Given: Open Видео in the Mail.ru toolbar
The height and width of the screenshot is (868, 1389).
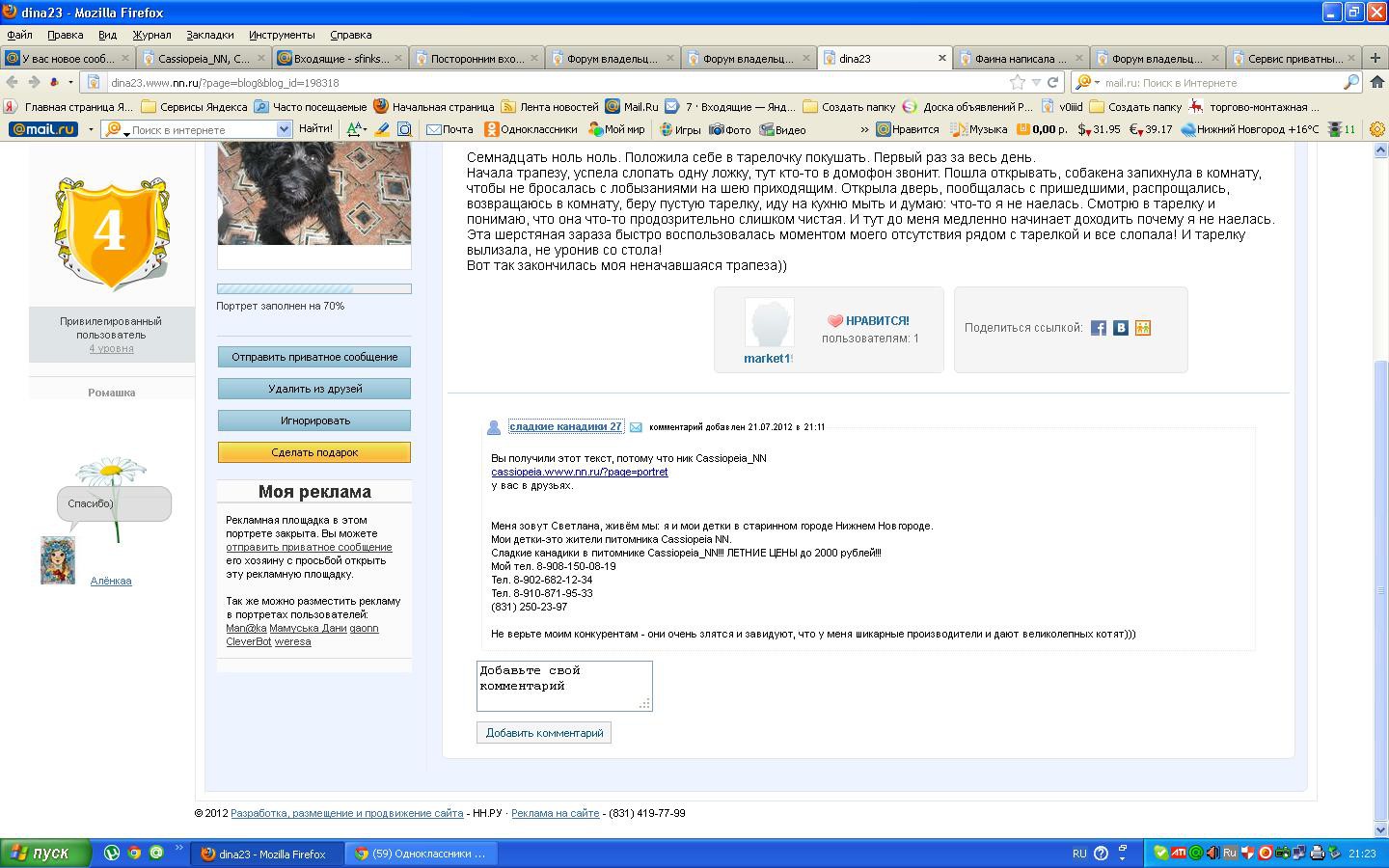Looking at the screenshot, I should click(x=782, y=129).
